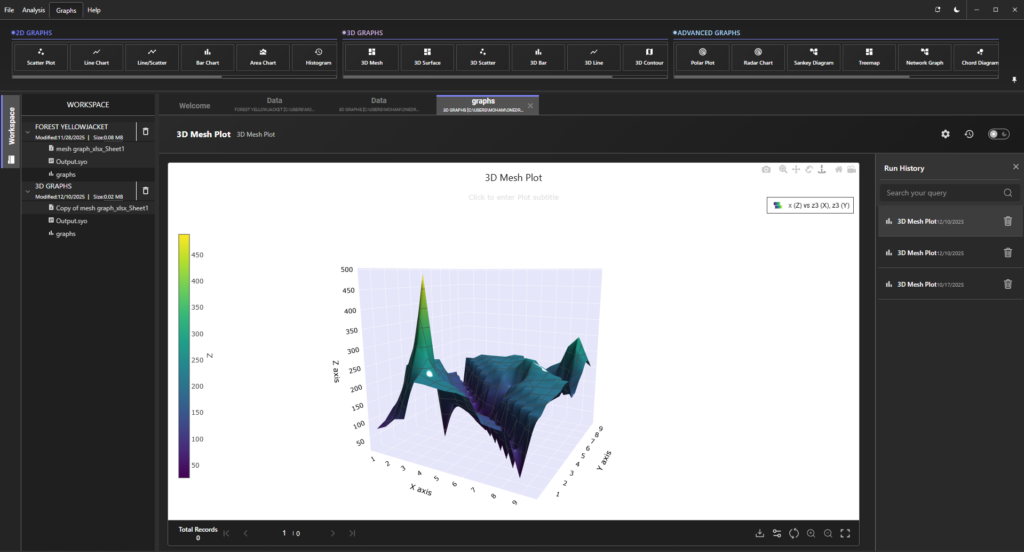This screenshot has height=552, width=1024.
Task: Toggle the x (Z) vs z3 legend entry
Action: (810, 205)
